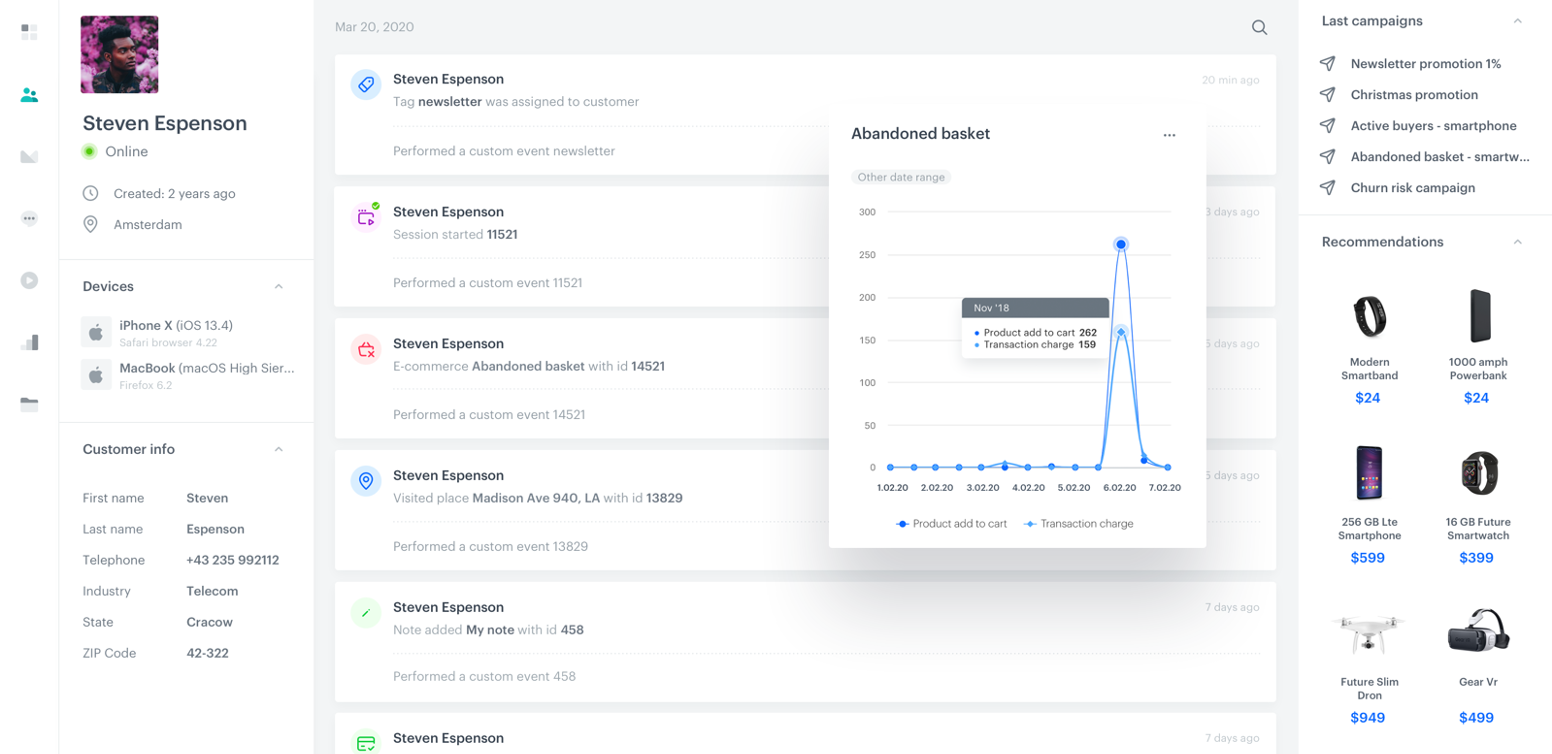Toggle Product add to cart legend series
1552x754 pixels.
coord(951,523)
